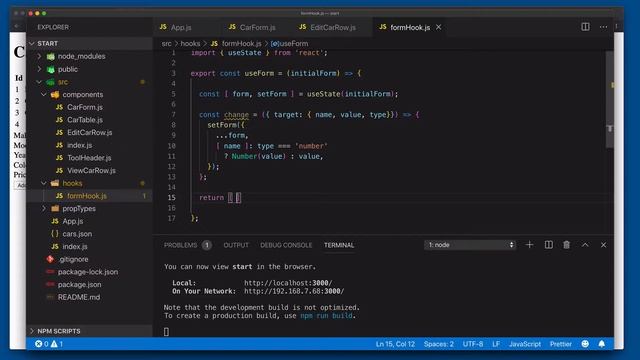Open editor More Actions menu
The height and width of the screenshot is (360, 640).
pyautogui.click(x=603, y=27)
